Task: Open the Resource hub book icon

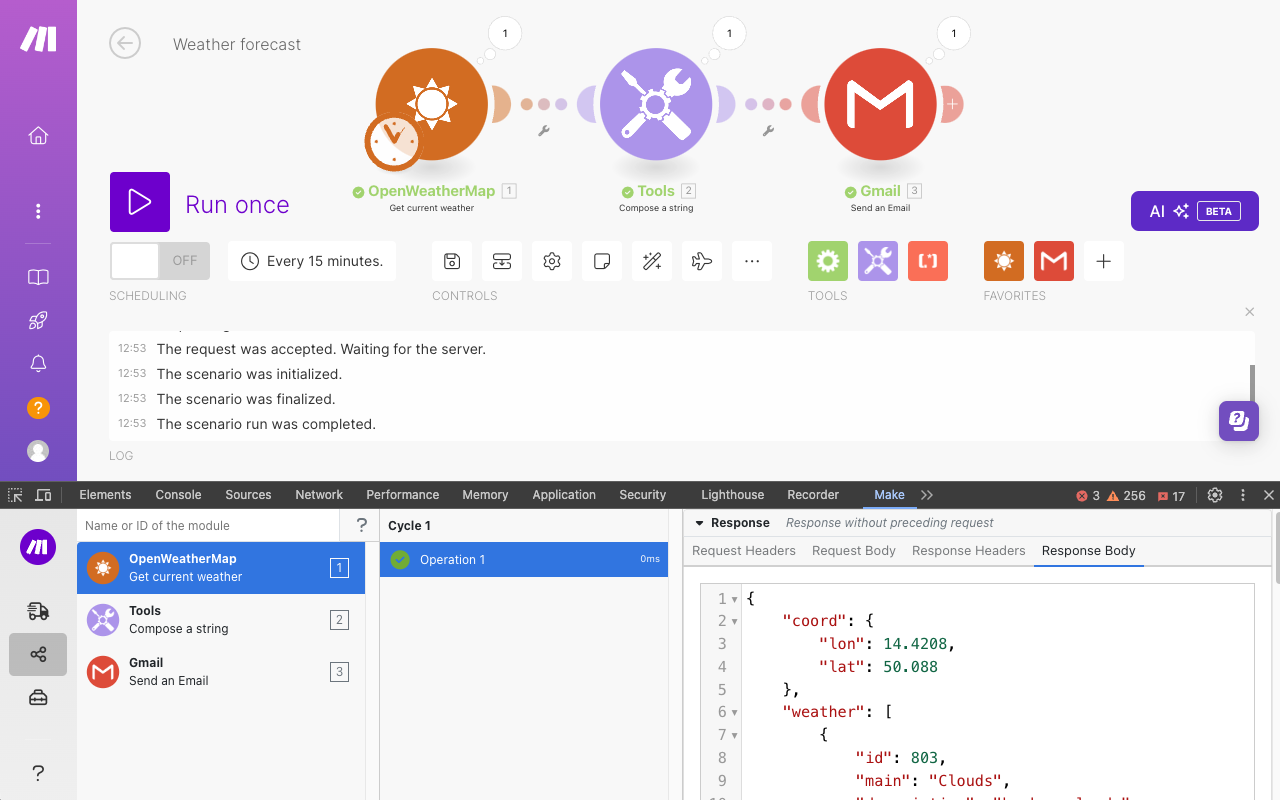Action: [x=38, y=277]
